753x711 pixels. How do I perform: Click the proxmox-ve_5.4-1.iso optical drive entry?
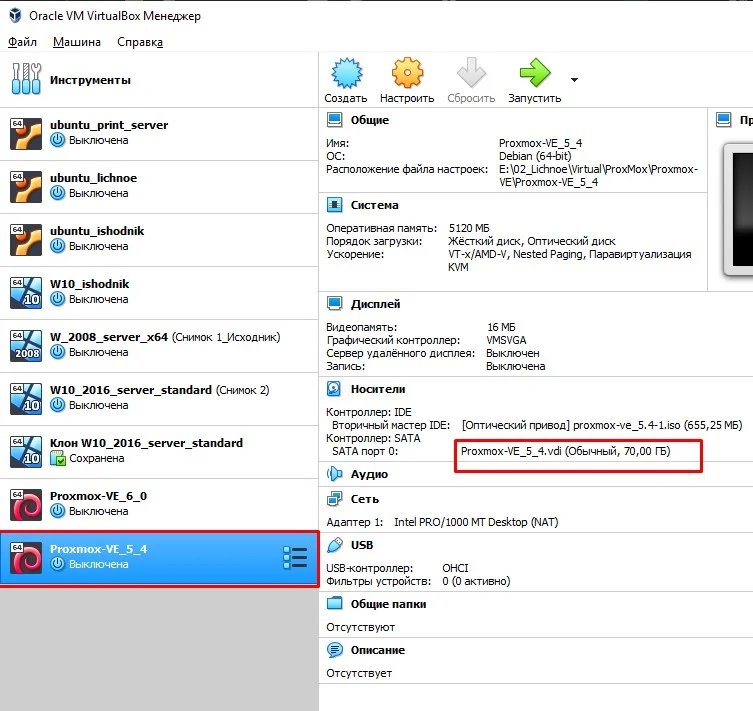pos(602,425)
